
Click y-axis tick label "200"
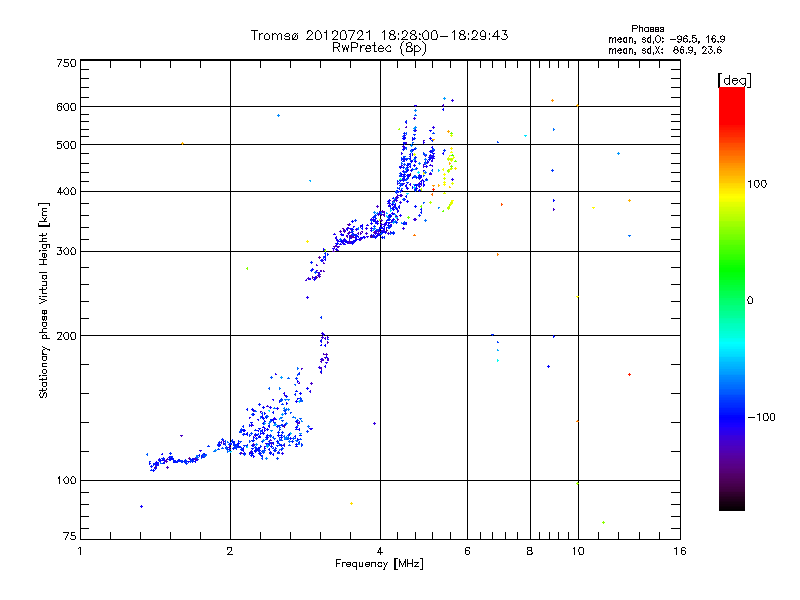point(66,336)
